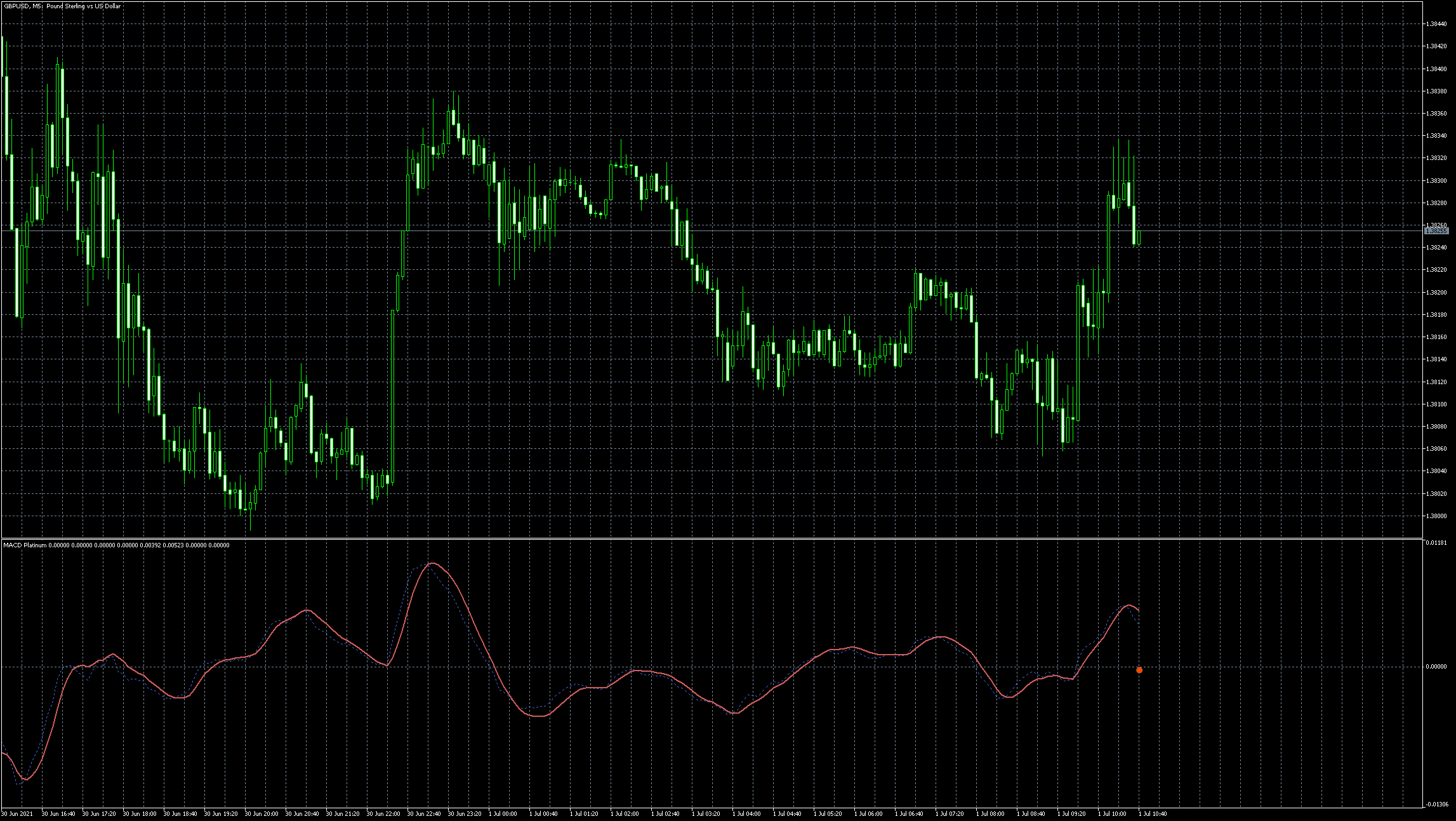The image size is (1456, 821).
Task: Click the 1.38360 price axis label
Action: point(1436,114)
